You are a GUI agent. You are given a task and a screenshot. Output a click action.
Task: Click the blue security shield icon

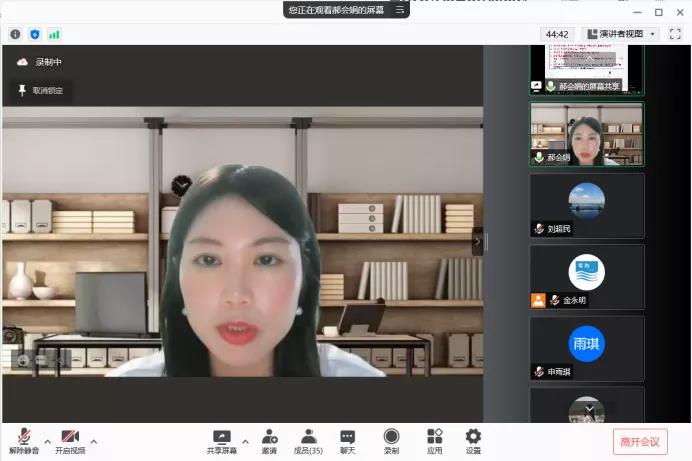35,34
